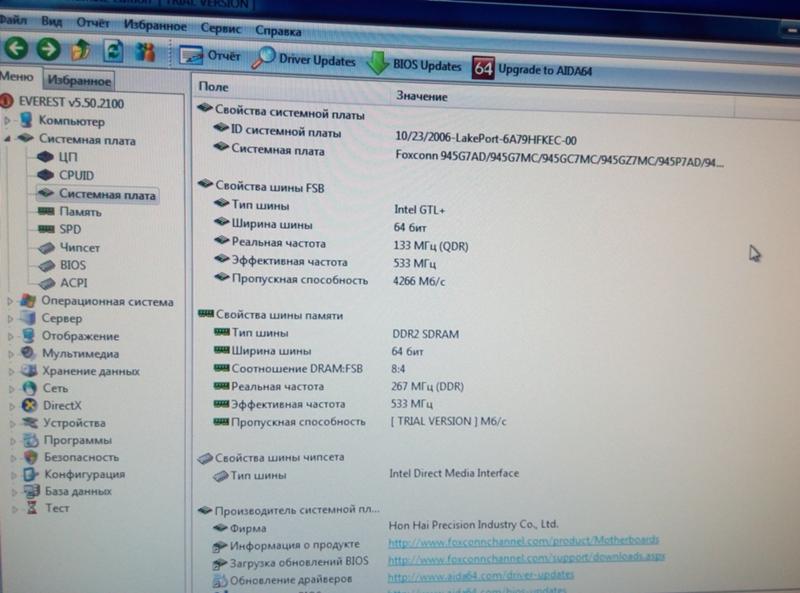Click the Refresh toolbar icon
Screen dimensions: 800x593
[113, 52]
